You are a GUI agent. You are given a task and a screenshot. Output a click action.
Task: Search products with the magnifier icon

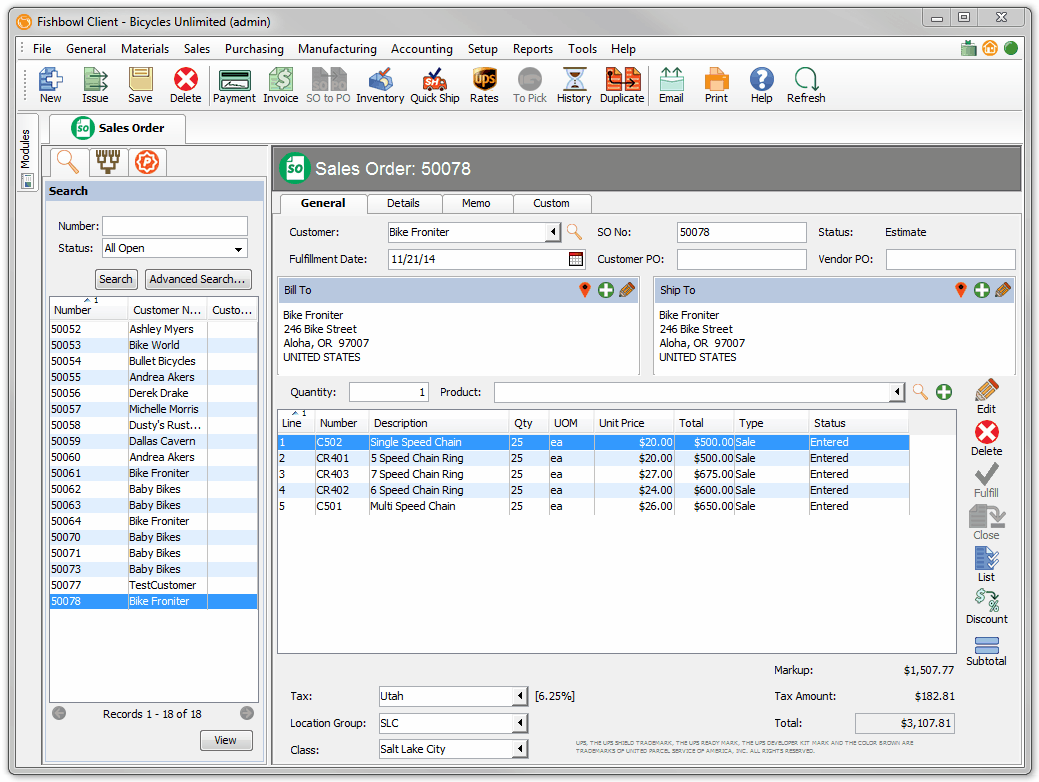click(920, 392)
